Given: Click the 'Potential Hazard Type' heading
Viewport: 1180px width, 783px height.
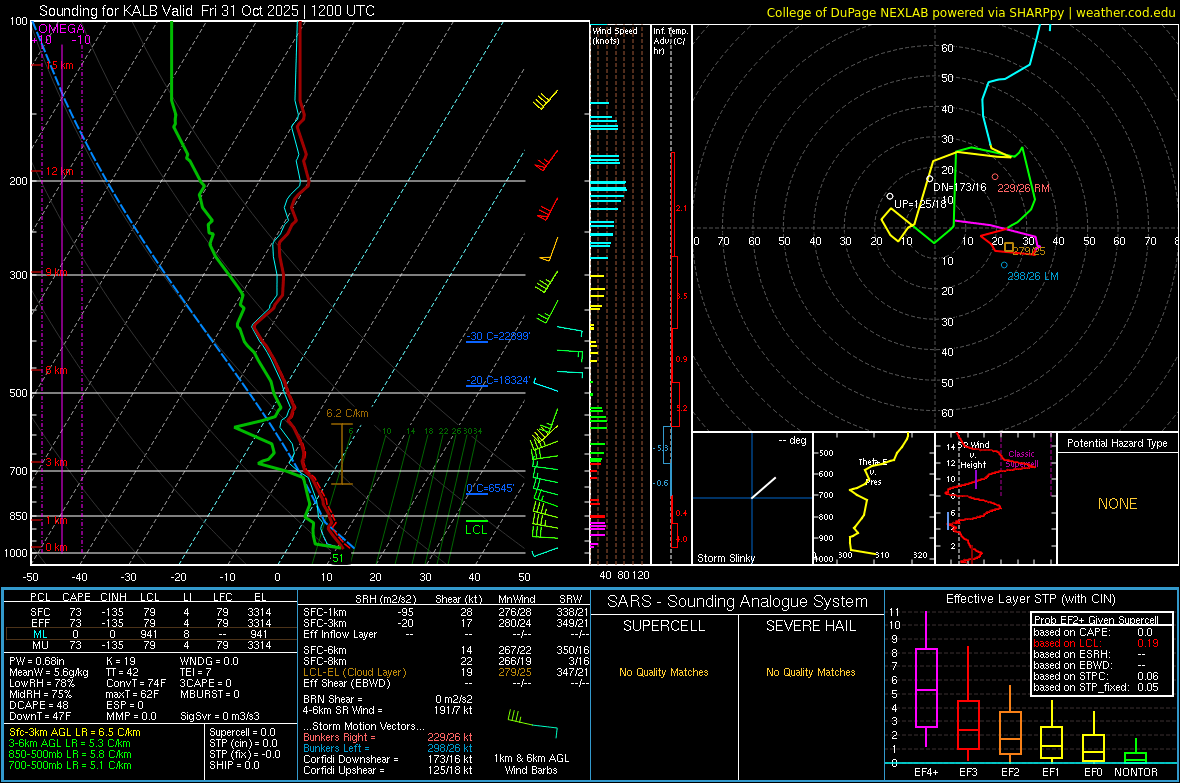Looking at the screenshot, I should 1117,443.
